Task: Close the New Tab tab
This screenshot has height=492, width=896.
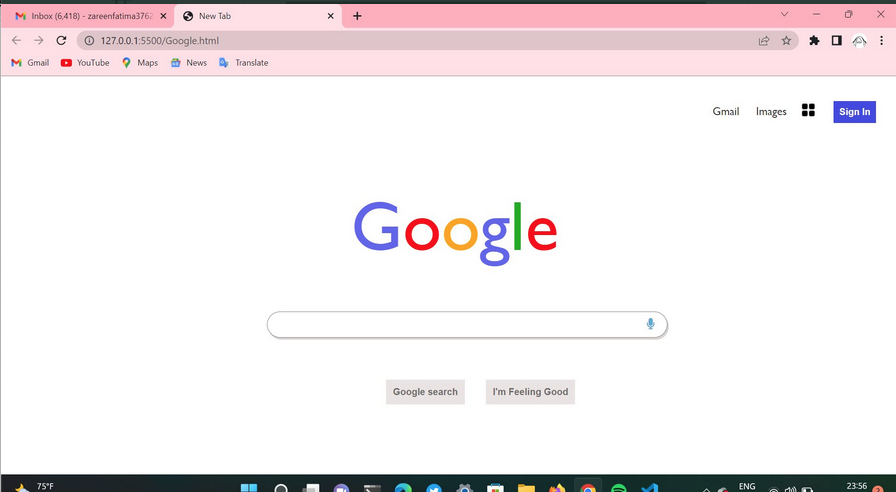Action: tap(330, 16)
